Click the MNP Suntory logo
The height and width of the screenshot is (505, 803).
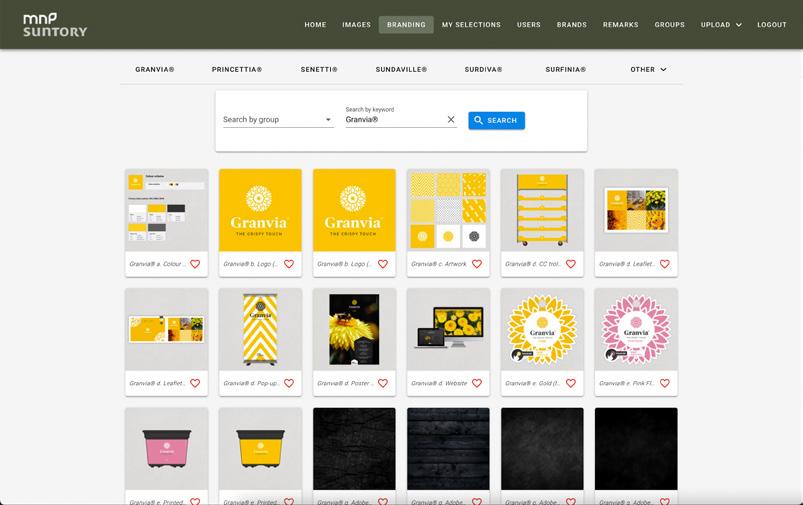point(55,25)
